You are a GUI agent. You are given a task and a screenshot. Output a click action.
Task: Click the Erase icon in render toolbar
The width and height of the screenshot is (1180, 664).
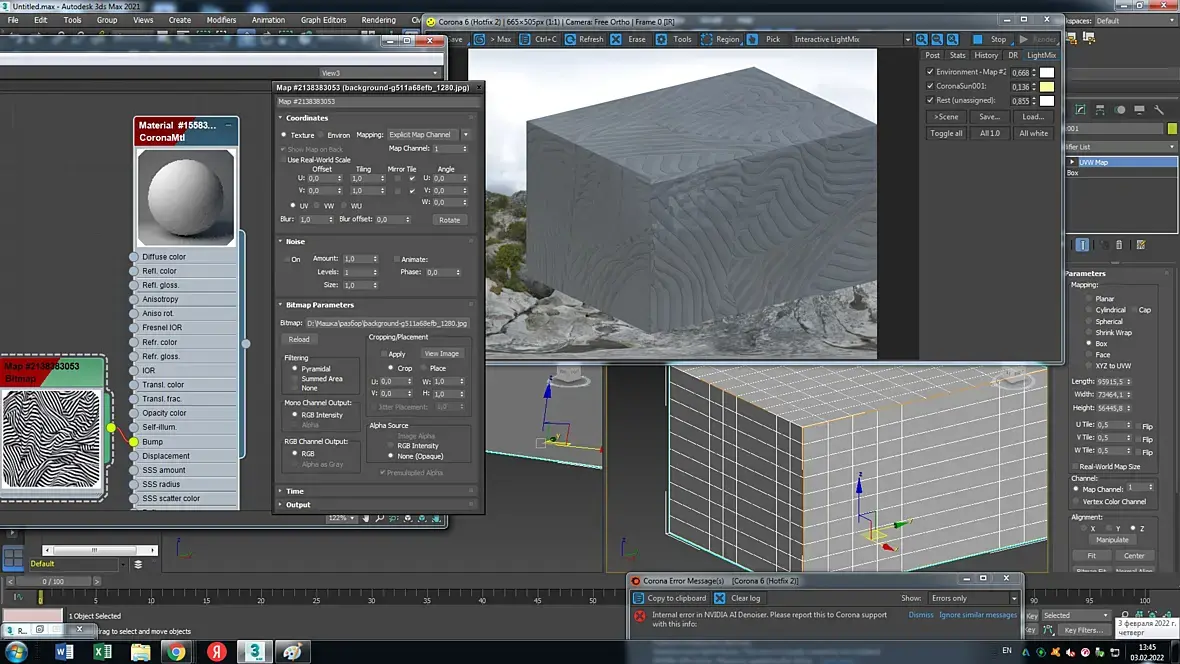pos(616,39)
